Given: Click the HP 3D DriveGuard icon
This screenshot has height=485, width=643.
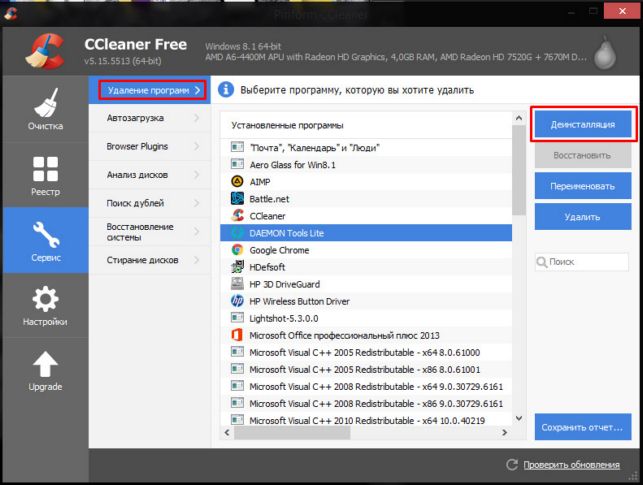Looking at the screenshot, I should coord(237,284).
